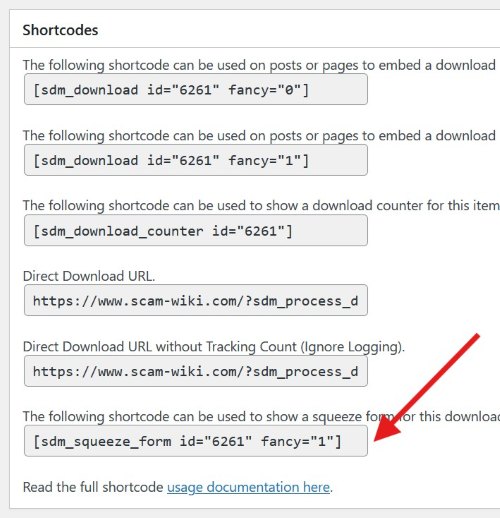Select the sdm_download fancy="1" shortcode field
This screenshot has height=518, width=500.
click(x=196, y=160)
